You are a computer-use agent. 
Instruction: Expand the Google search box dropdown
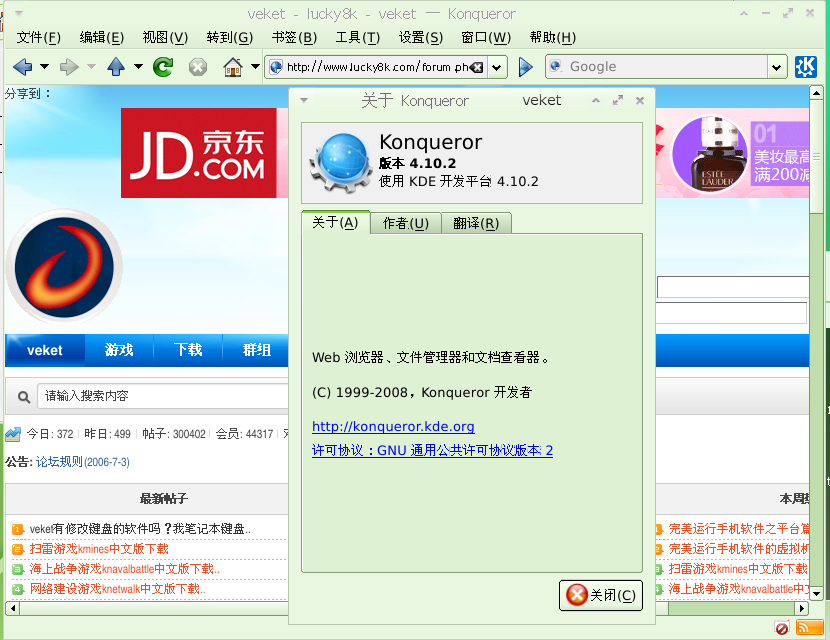tap(776, 67)
